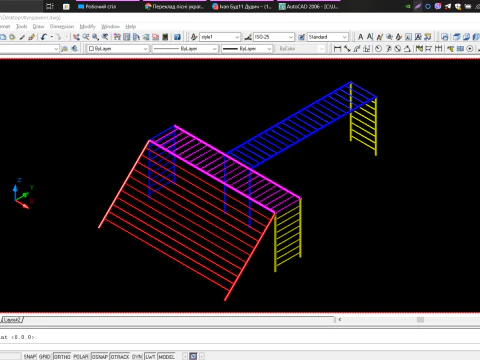Click the Undo arrow icon
480x360 pixels.
pyautogui.click(x=44, y=37)
